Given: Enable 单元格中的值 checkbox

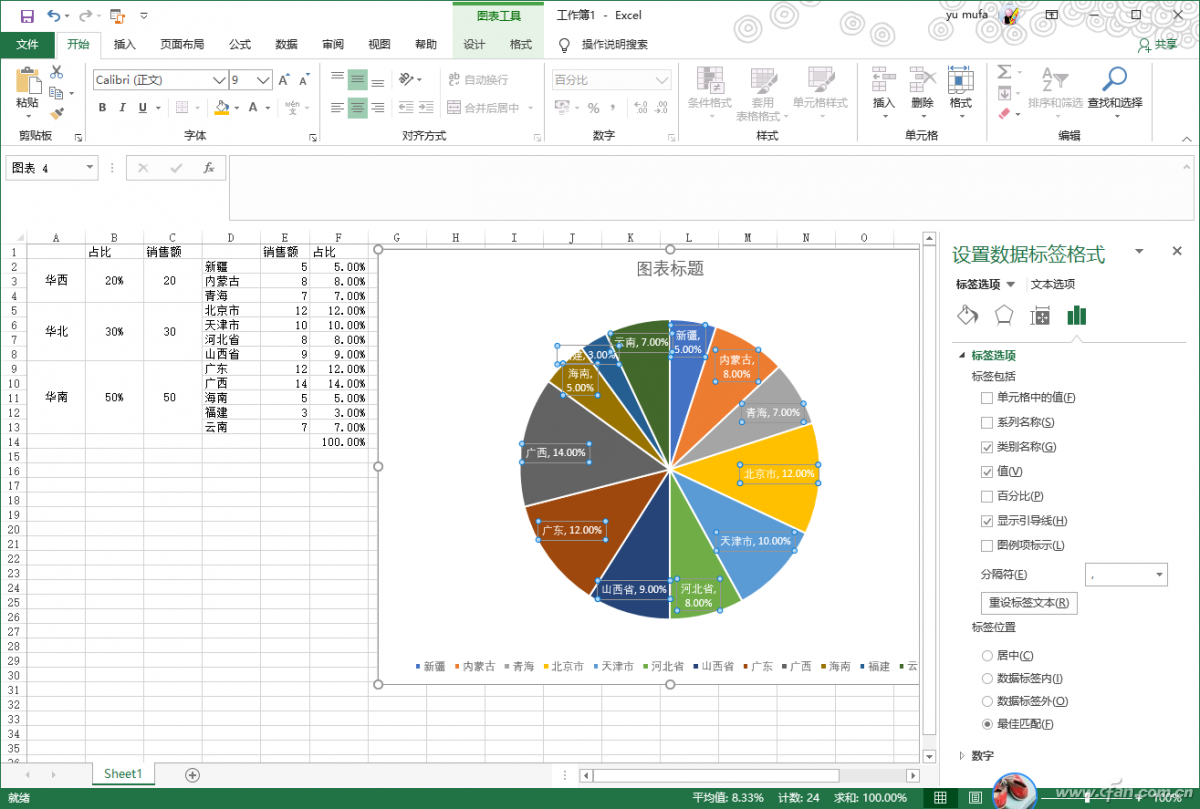Looking at the screenshot, I should pyautogui.click(x=987, y=398).
